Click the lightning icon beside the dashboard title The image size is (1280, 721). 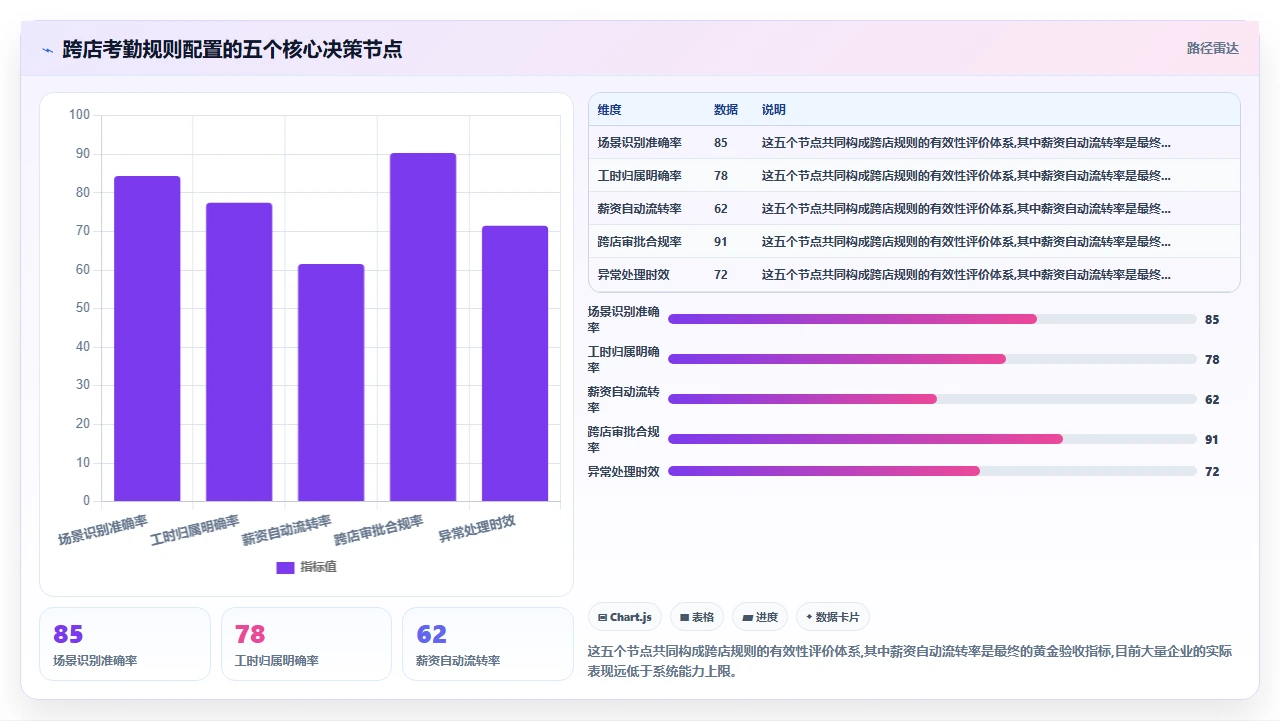coord(47,50)
